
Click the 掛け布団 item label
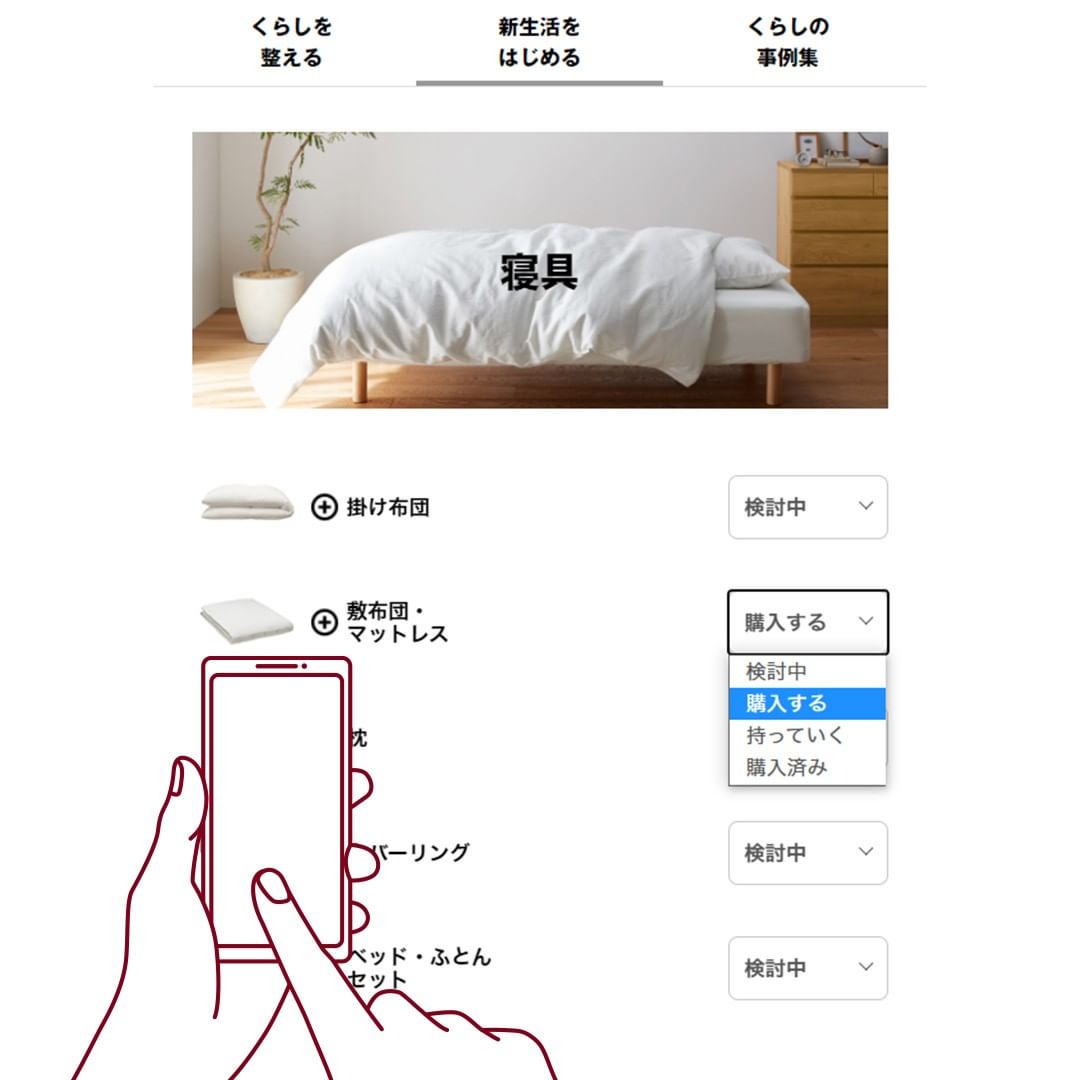[x=388, y=507]
